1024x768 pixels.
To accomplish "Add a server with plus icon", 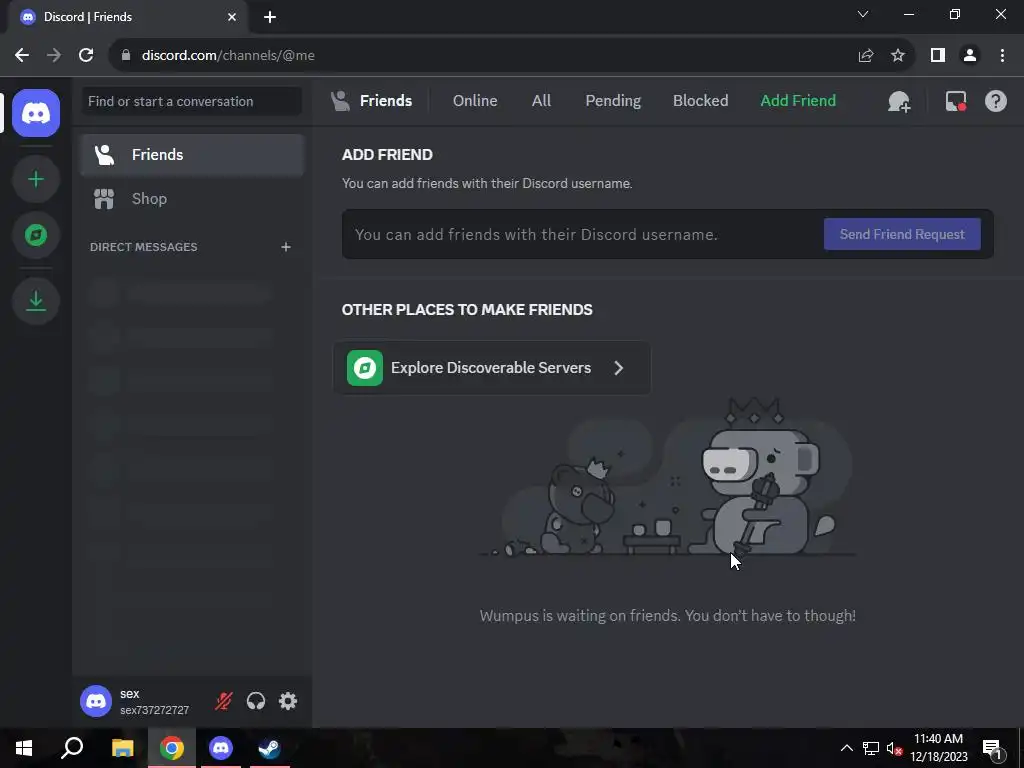I will click(36, 179).
